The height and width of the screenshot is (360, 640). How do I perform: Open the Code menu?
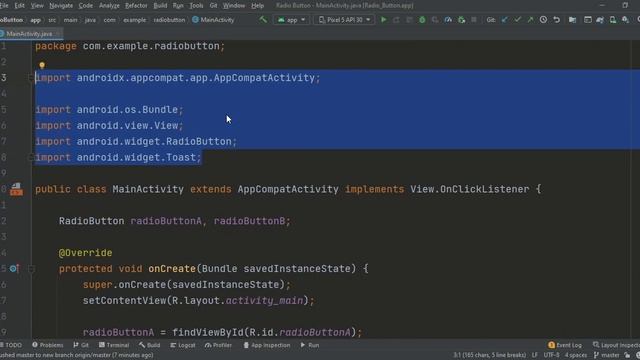tap(85, 6)
